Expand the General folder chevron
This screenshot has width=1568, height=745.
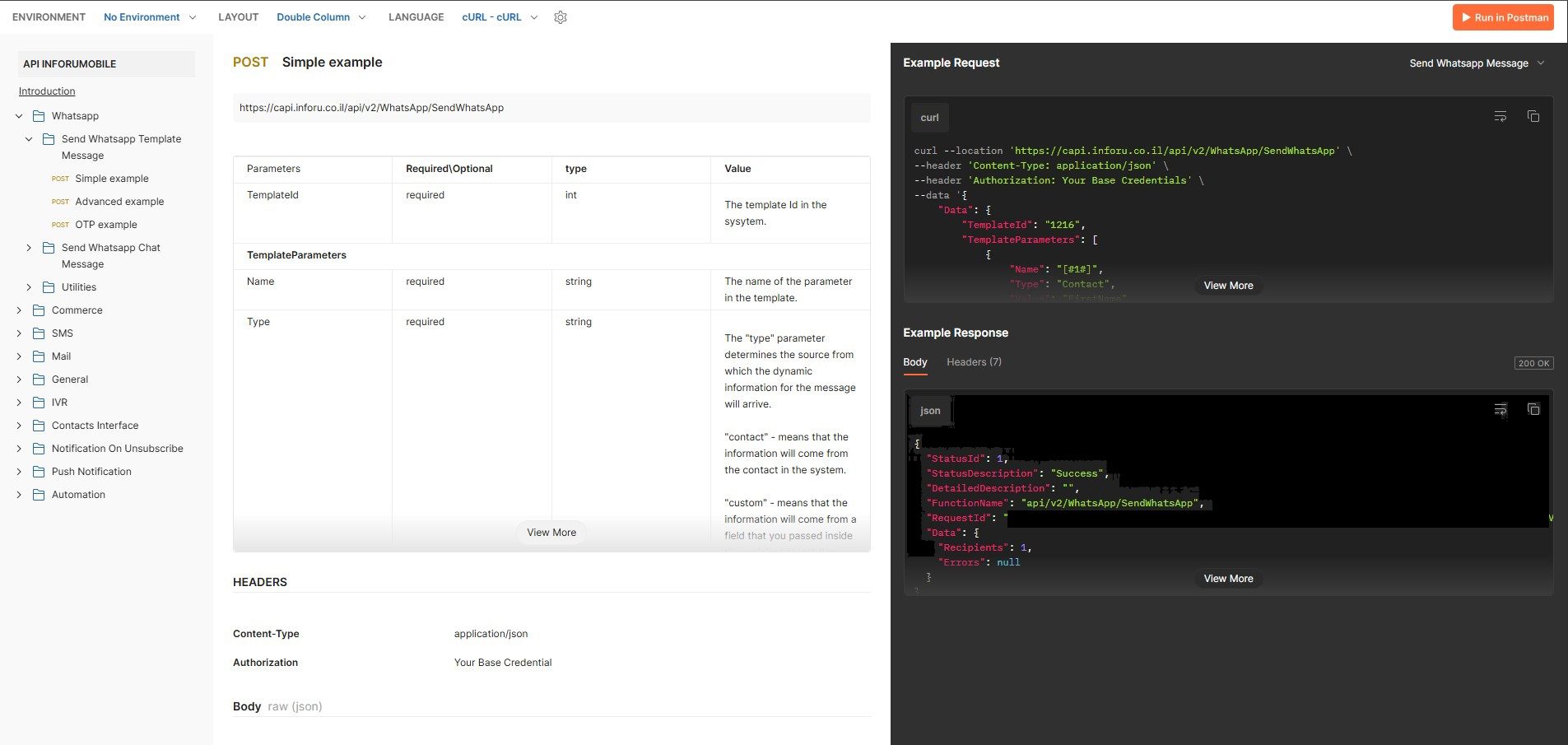pos(19,379)
